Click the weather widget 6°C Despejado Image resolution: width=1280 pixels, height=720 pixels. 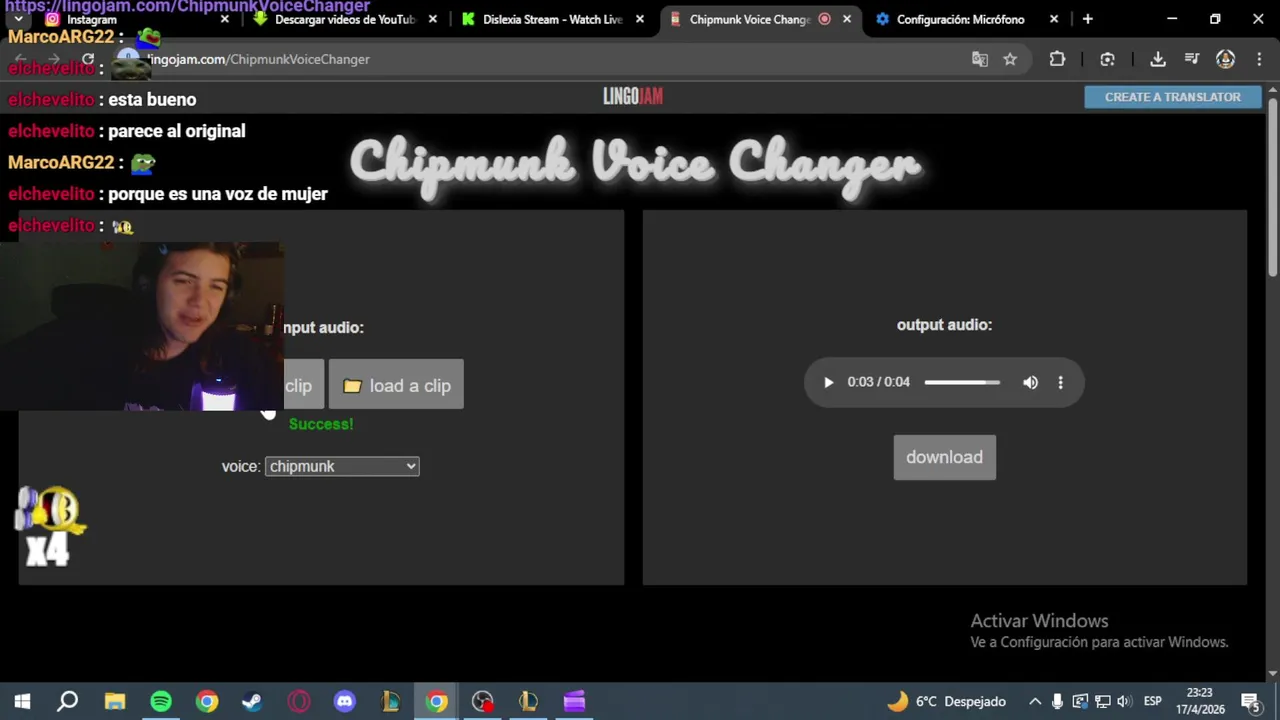pos(946,701)
